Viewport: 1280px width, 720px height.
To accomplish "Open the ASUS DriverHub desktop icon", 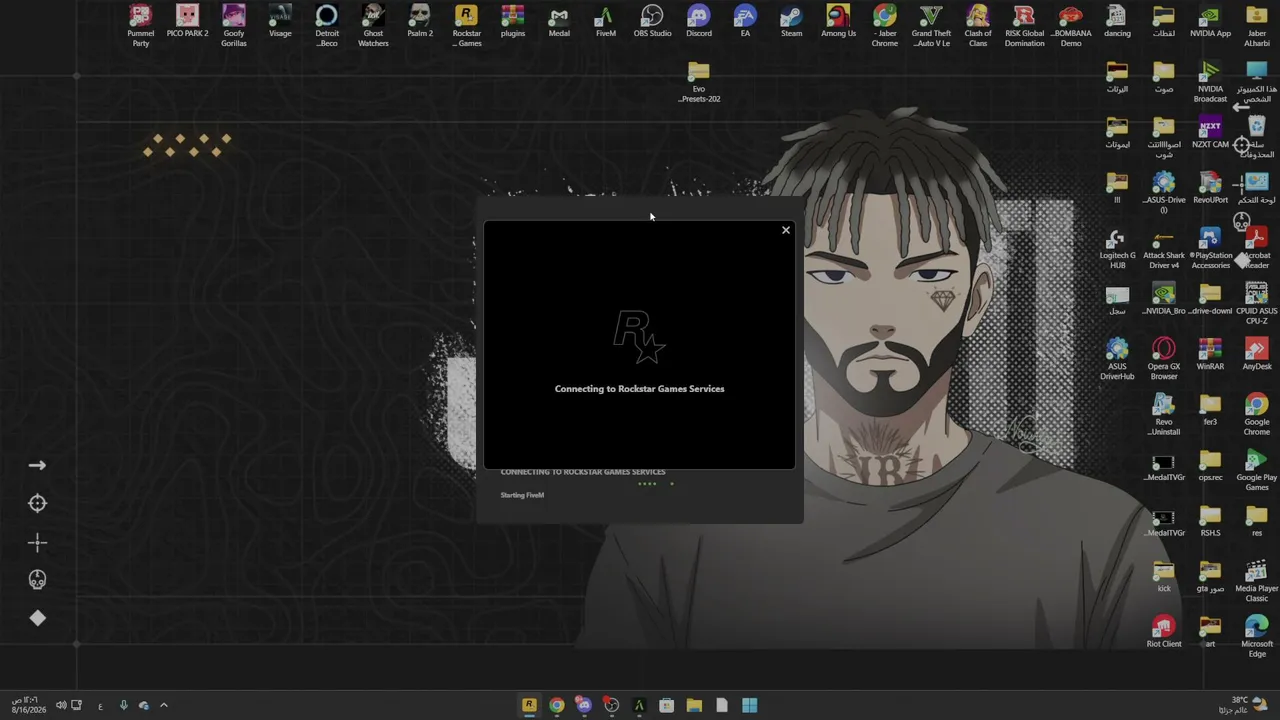I will point(1117,360).
